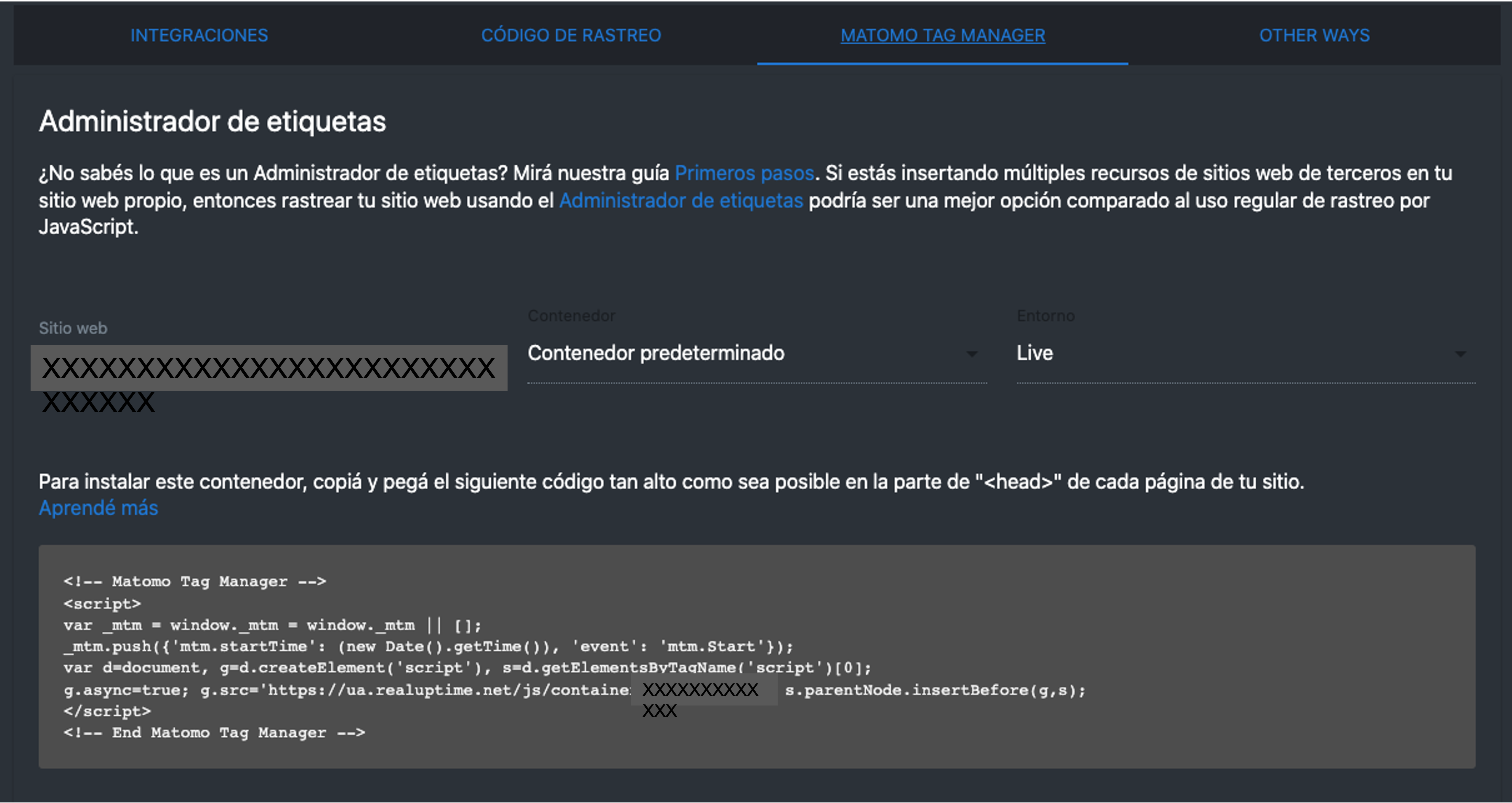Follow the Administrador de etiquetas link
The height and width of the screenshot is (803, 1512).
coord(680,201)
